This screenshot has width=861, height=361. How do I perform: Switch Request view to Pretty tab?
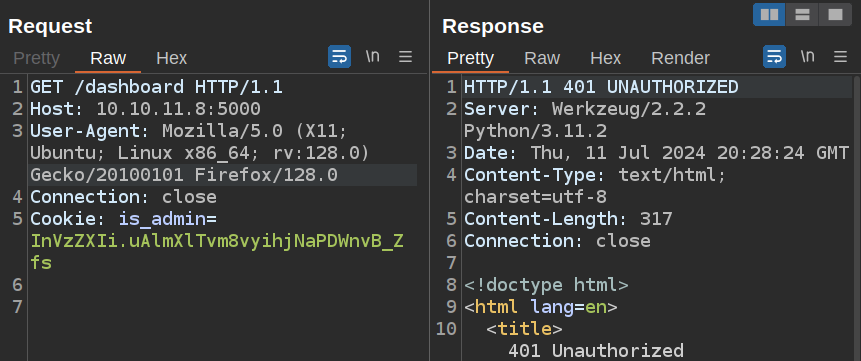coord(36,58)
